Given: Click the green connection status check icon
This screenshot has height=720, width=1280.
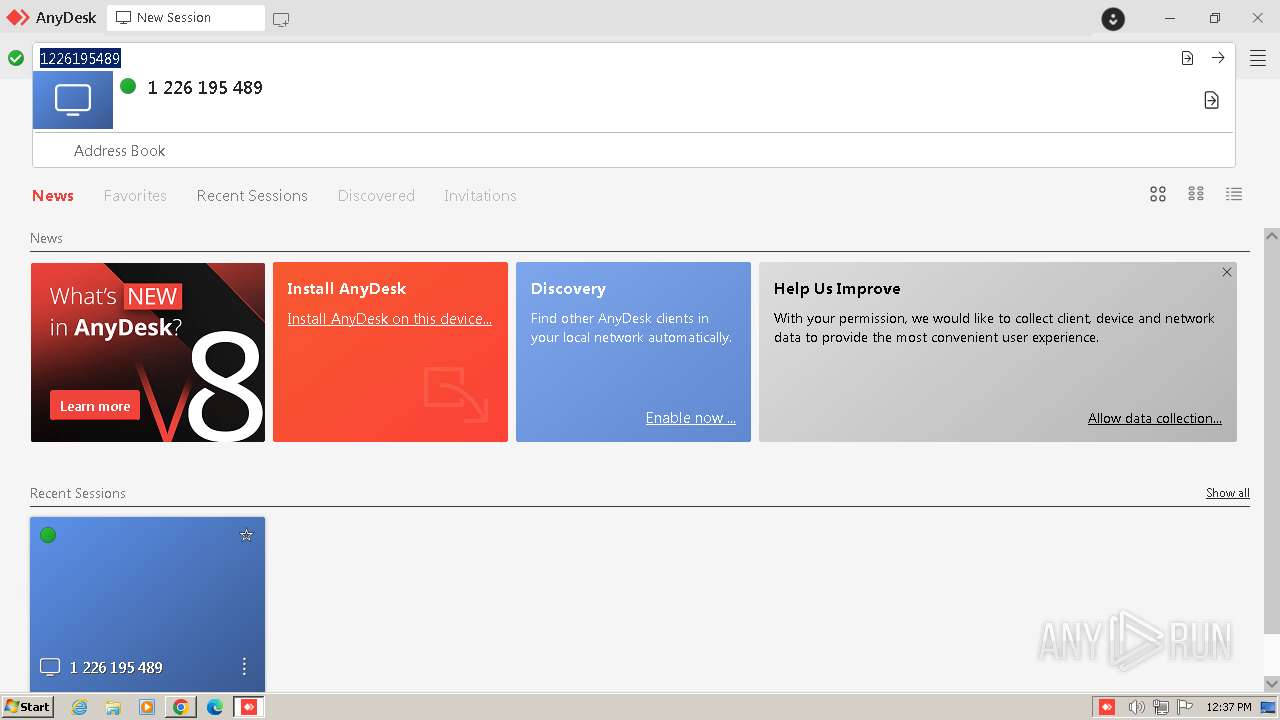Looking at the screenshot, I should [16, 58].
